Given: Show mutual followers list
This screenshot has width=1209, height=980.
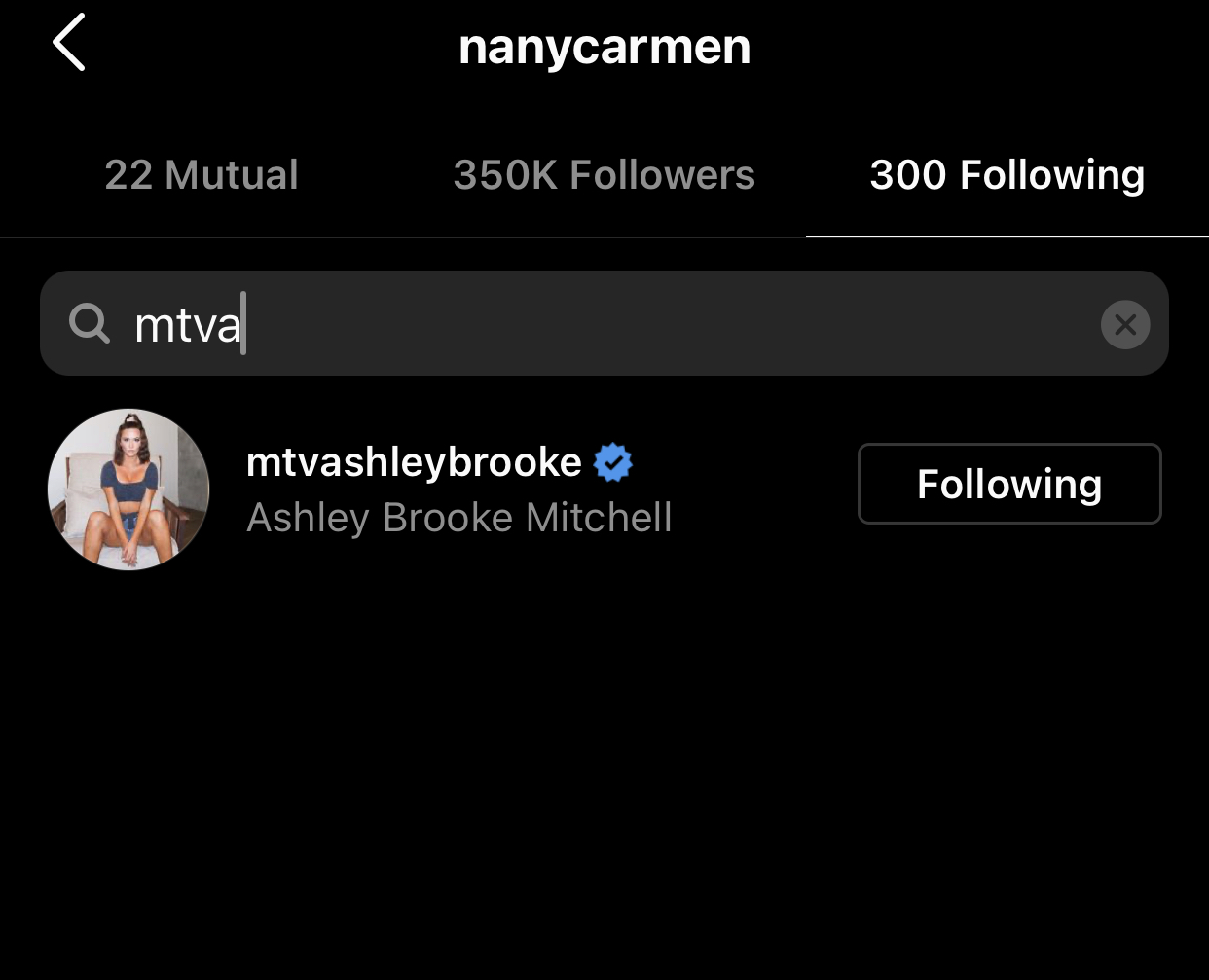Looking at the screenshot, I should click(201, 175).
